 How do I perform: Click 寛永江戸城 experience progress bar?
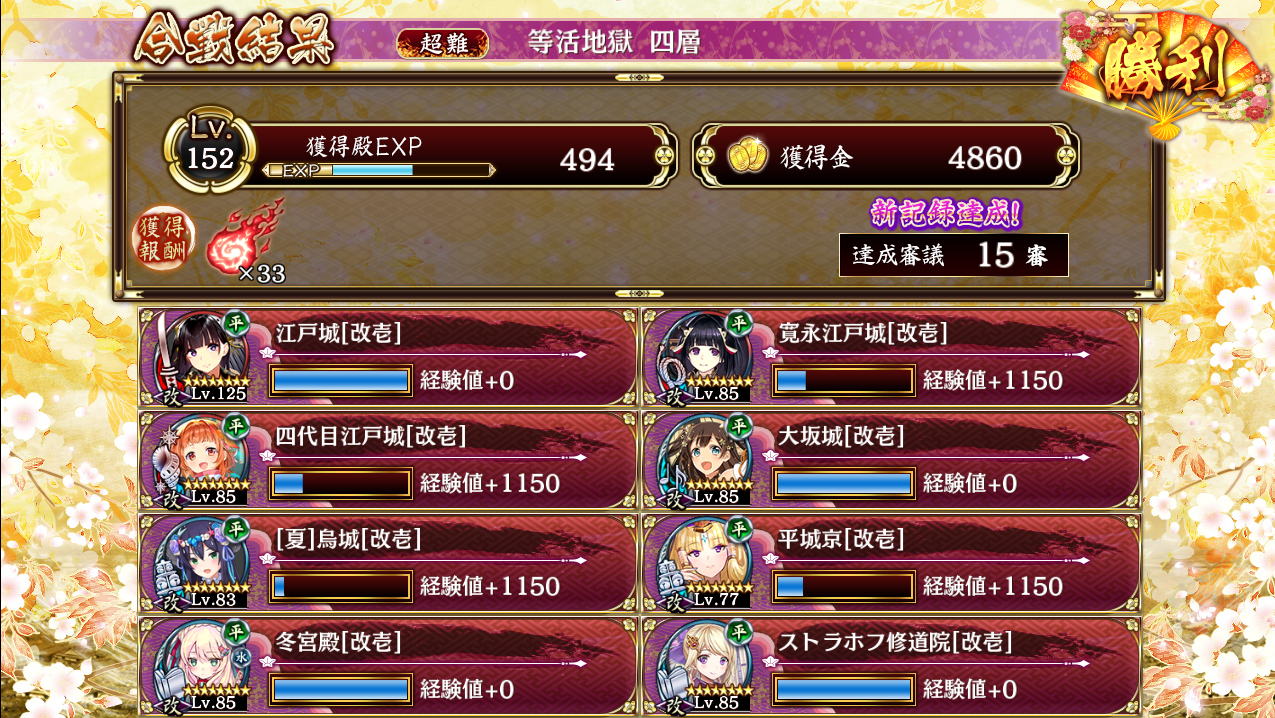(x=844, y=381)
